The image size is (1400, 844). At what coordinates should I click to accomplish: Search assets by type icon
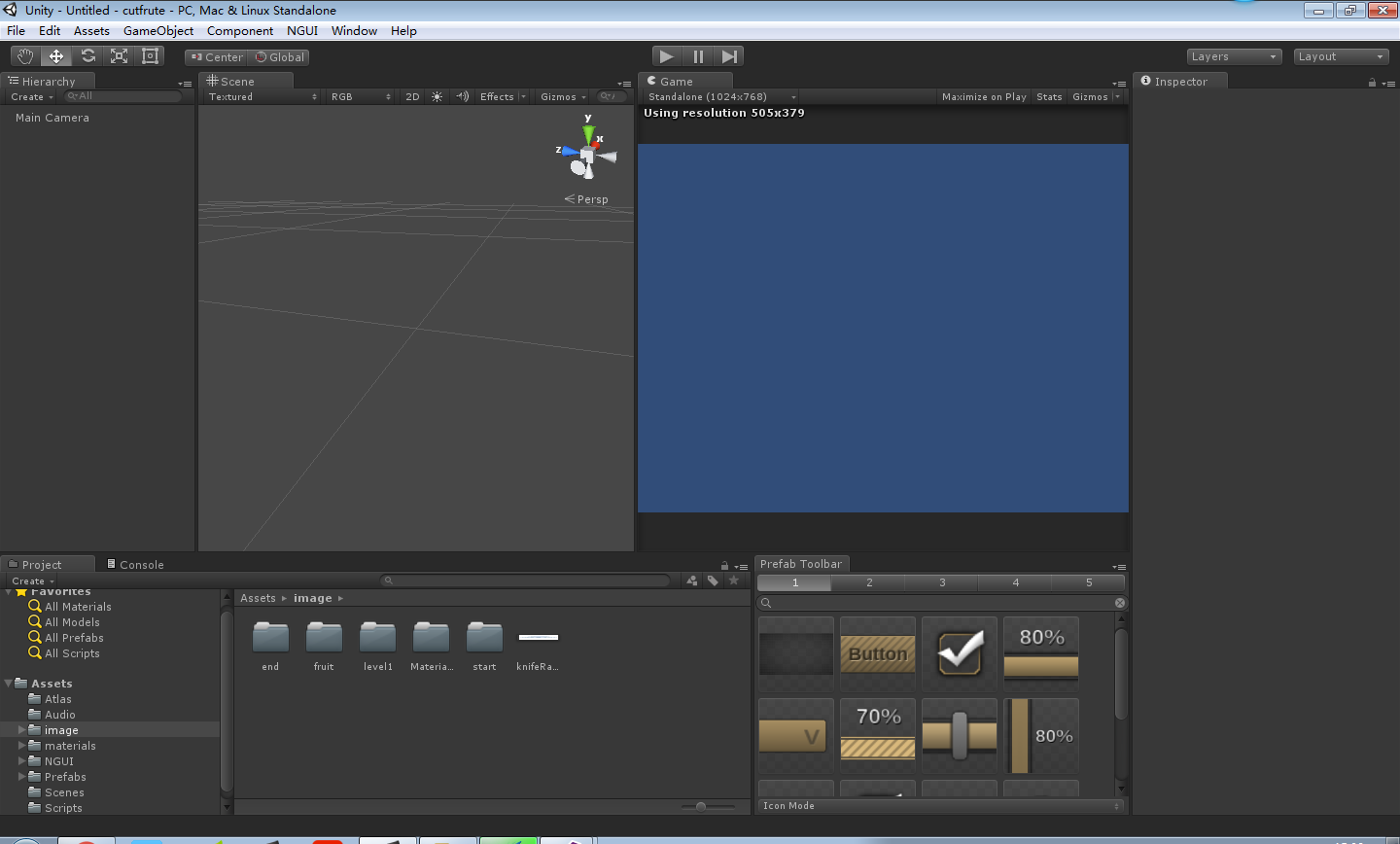click(691, 580)
